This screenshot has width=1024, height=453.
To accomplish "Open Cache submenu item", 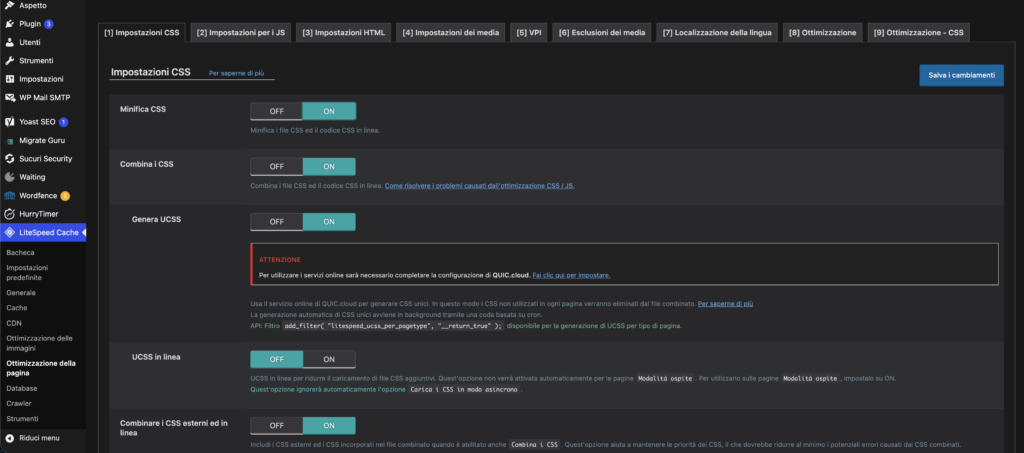I will click(17, 307).
